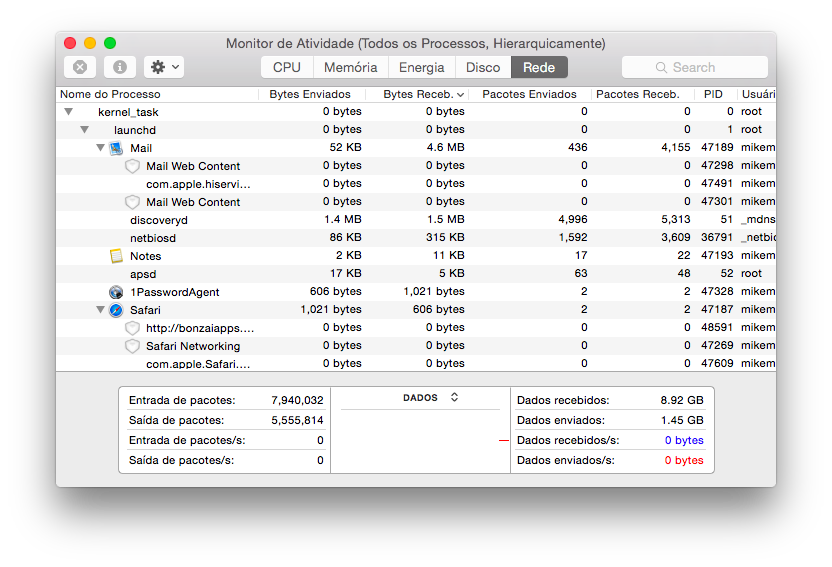Click the yellow minimize window button
832x567 pixels.
pos(90,43)
